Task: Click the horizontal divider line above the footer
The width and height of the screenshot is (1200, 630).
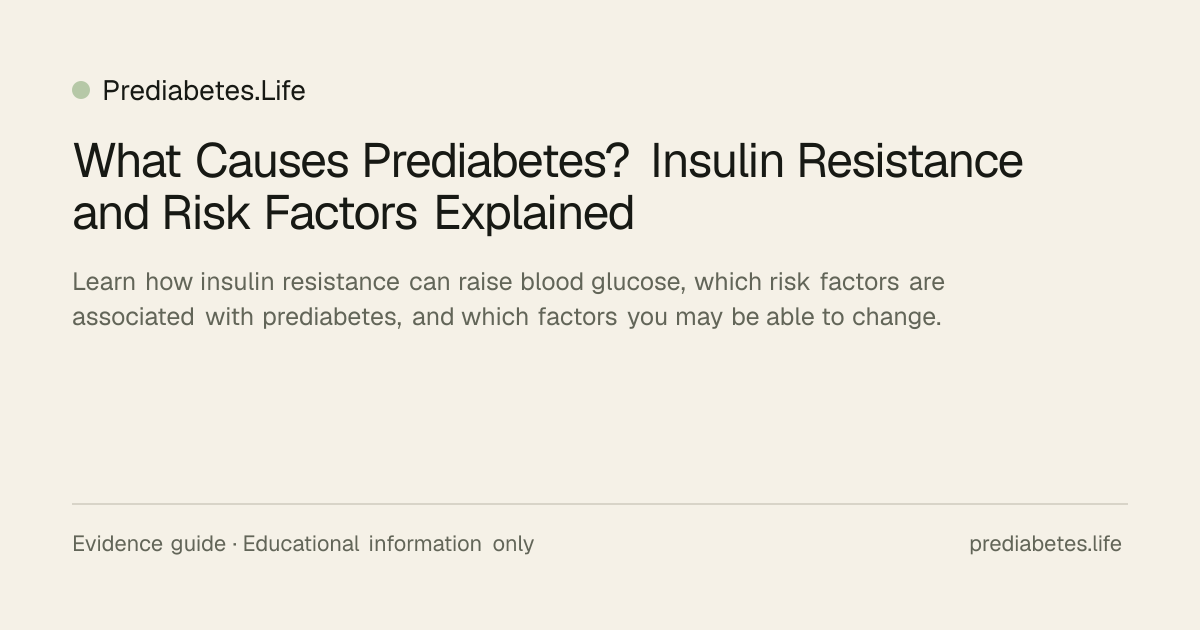Action: click(600, 504)
